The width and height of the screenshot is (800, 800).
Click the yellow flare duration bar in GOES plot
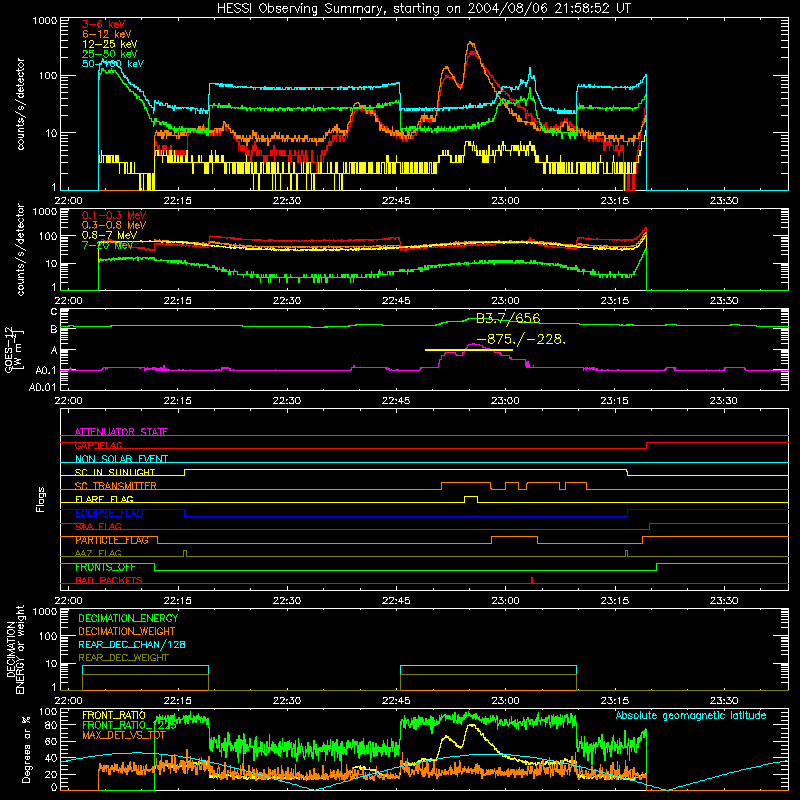click(468, 350)
